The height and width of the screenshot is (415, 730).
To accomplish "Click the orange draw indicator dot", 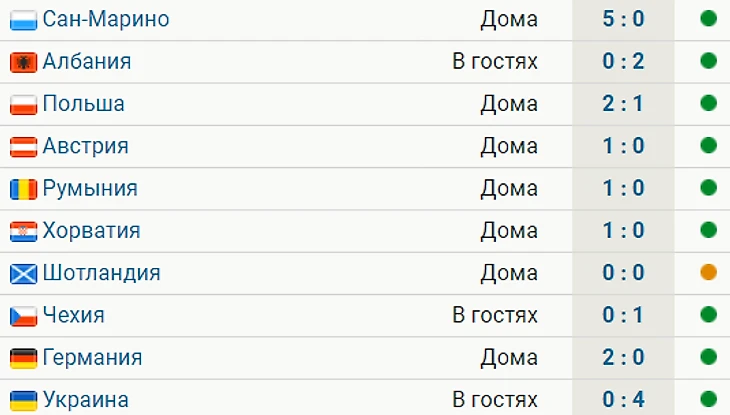I will tap(709, 273).
